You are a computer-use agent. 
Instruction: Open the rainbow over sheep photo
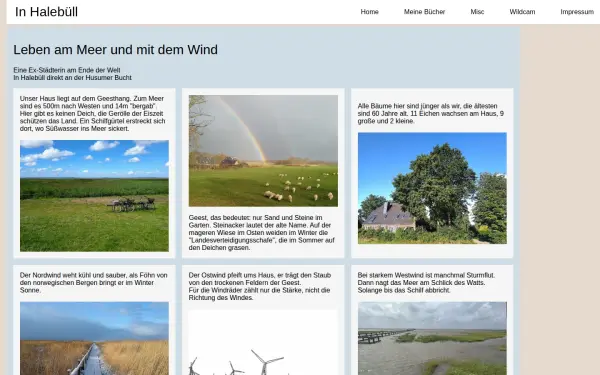tap(263, 151)
